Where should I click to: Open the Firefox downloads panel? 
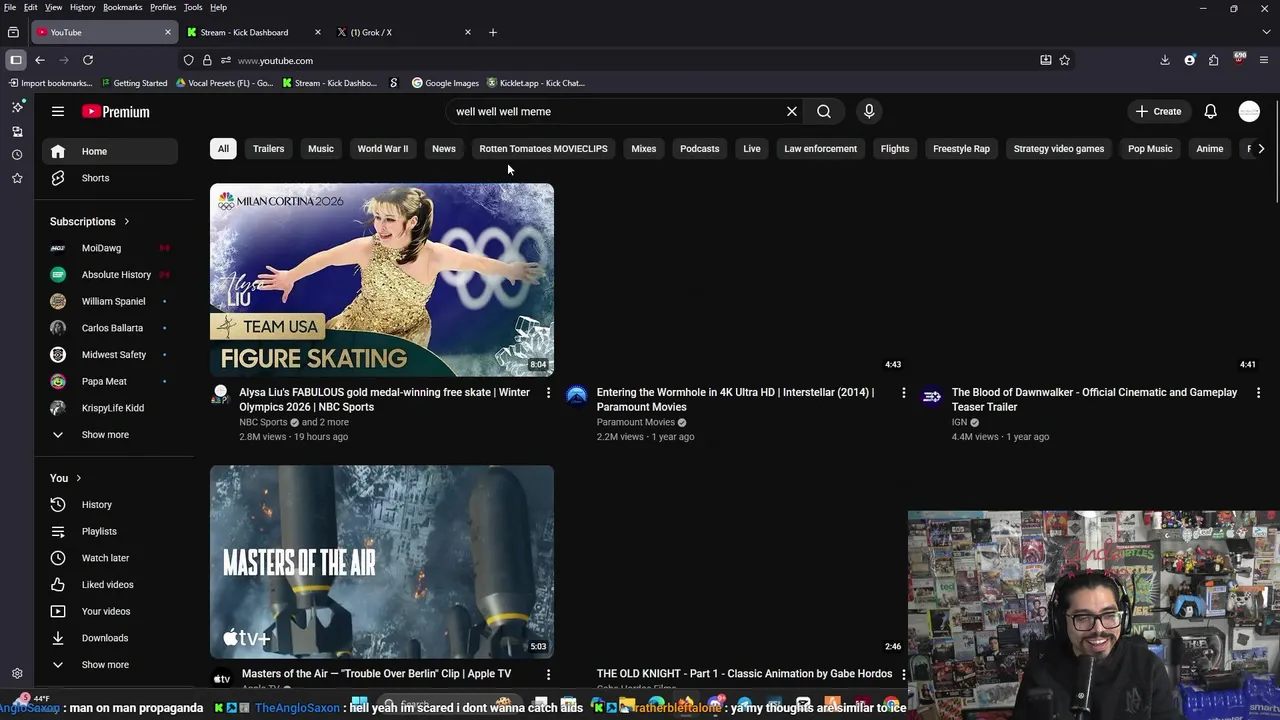1165,60
